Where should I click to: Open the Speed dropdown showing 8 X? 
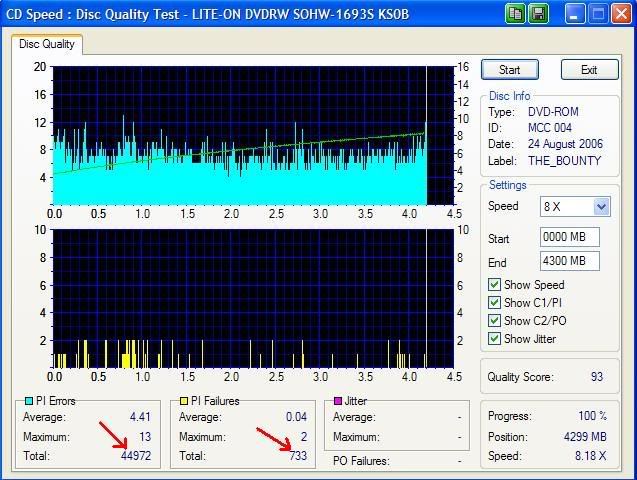tap(600, 207)
